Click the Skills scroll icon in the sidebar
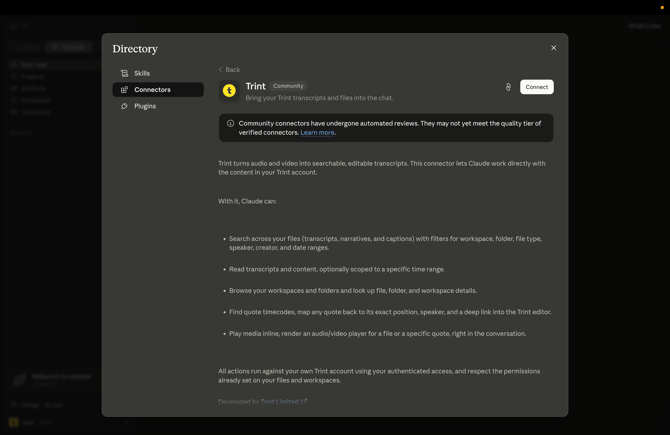 124,73
